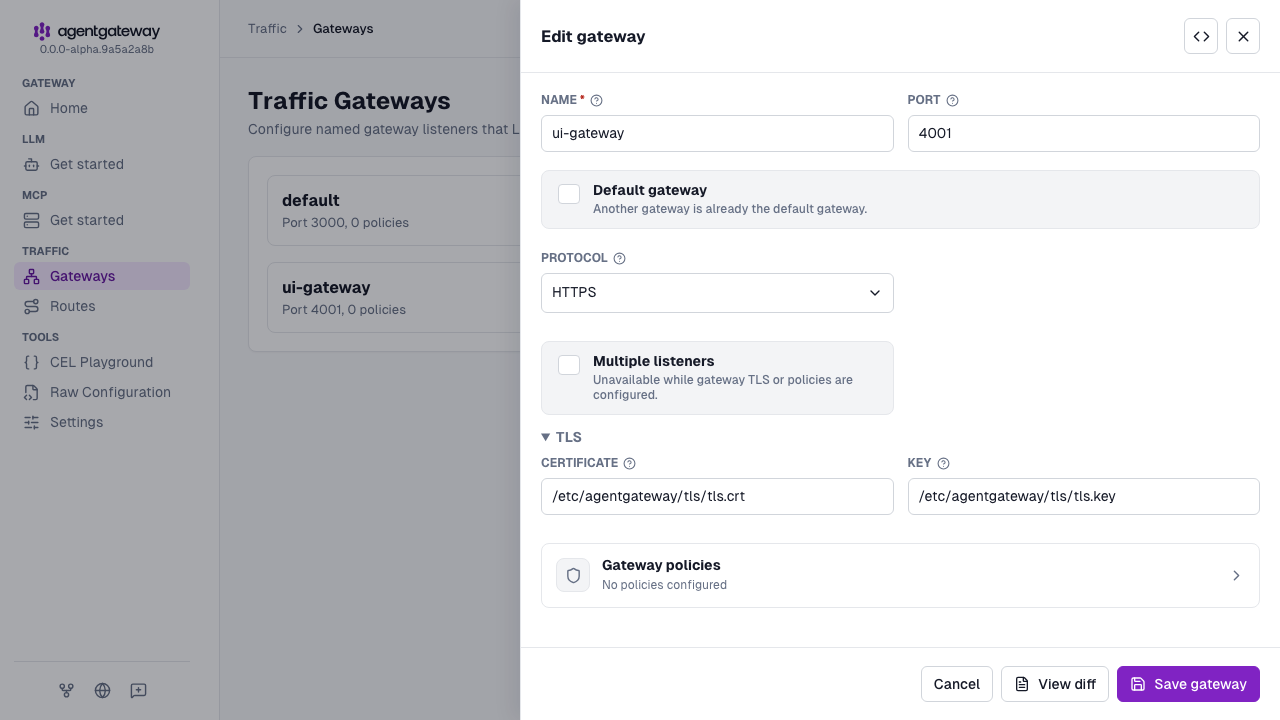Click the Traffic Gateways heading
This screenshot has width=1280, height=720.
tap(349, 101)
